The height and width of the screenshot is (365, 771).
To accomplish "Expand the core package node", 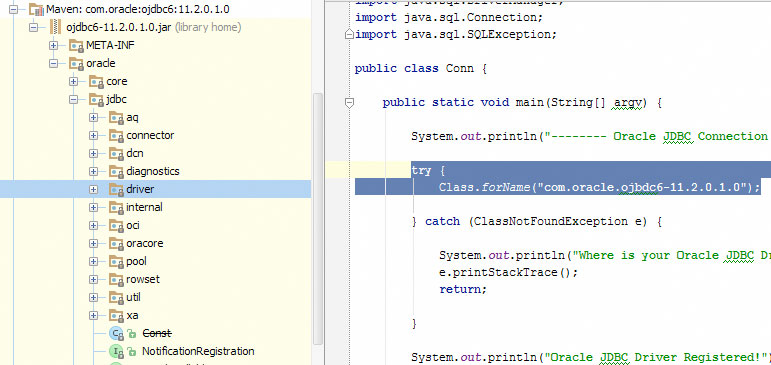I will click(x=73, y=81).
